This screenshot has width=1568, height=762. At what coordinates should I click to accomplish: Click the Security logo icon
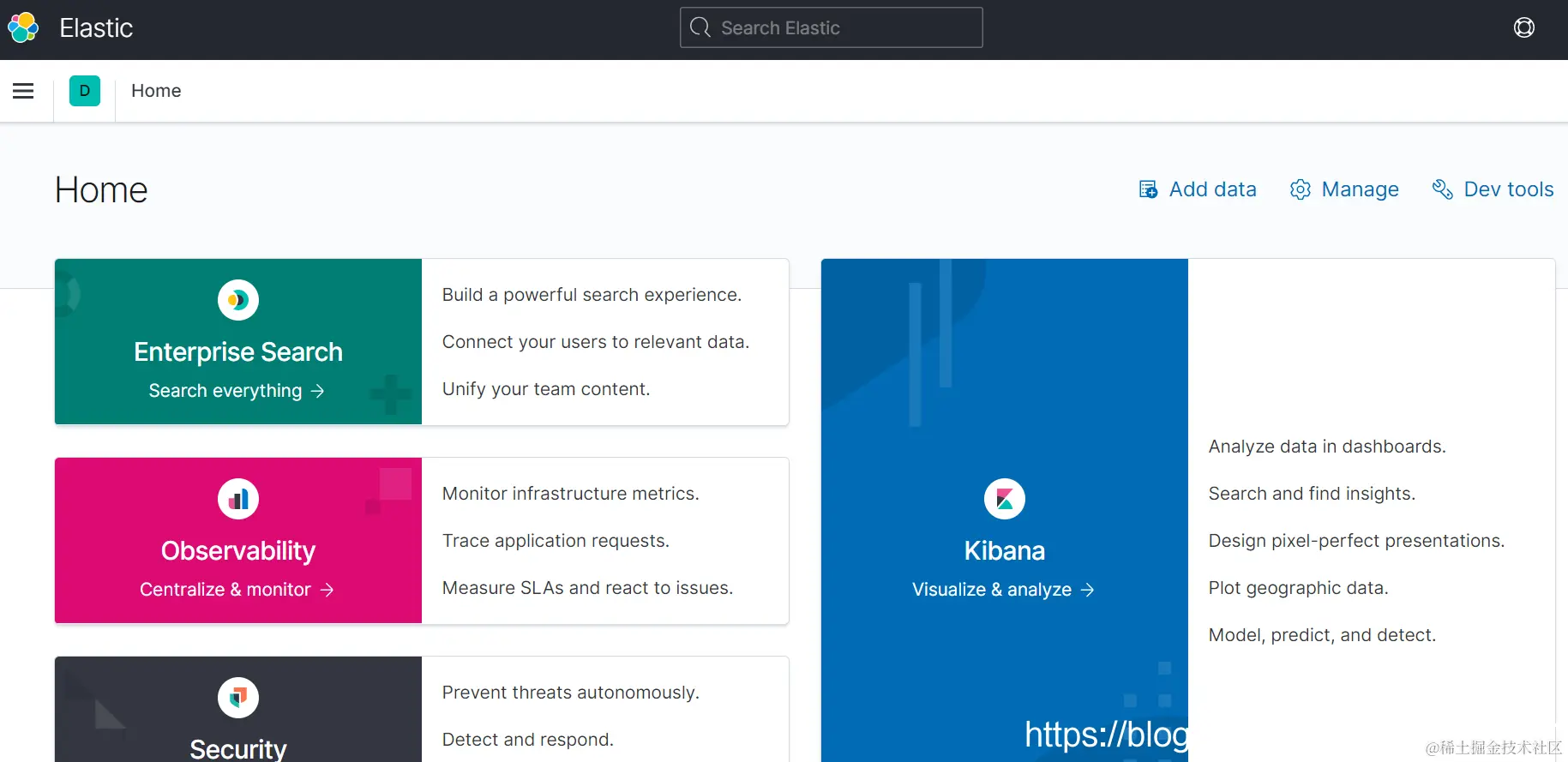238,698
